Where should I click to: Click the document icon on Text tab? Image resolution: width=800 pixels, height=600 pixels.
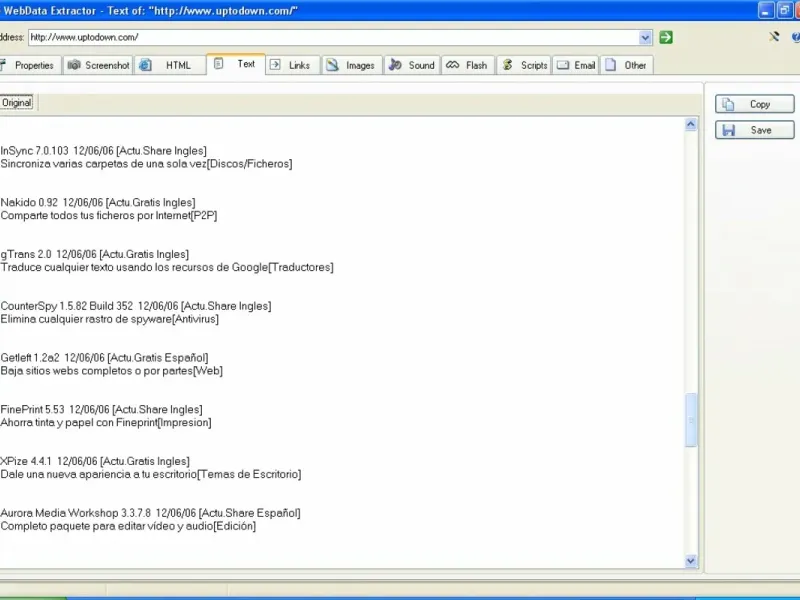pyautogui.click(x=218, y=64)
